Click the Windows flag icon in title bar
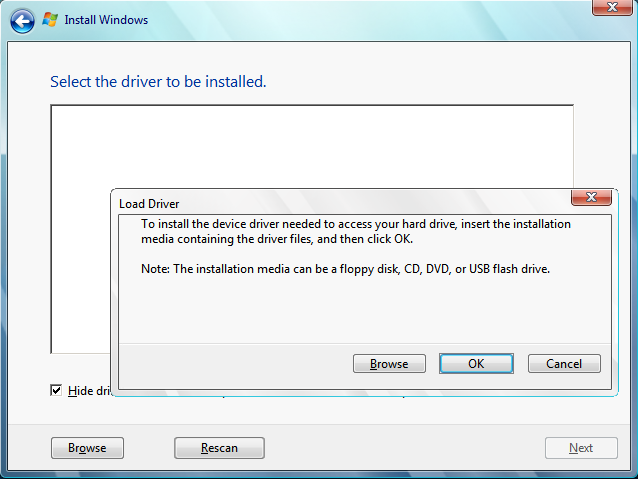 pos(49,19)
